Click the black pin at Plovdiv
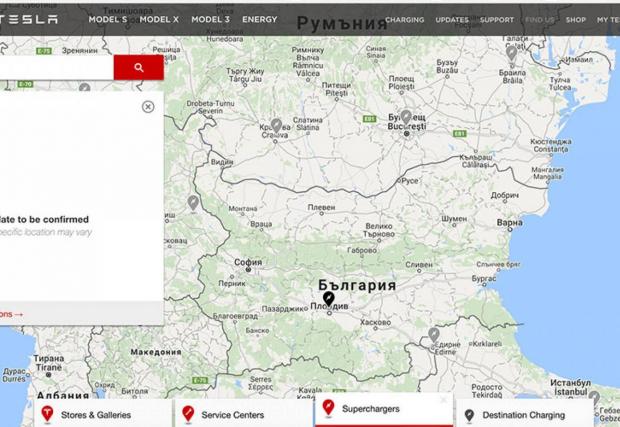The height and width of the screenshot is (427, 620). 329,299
